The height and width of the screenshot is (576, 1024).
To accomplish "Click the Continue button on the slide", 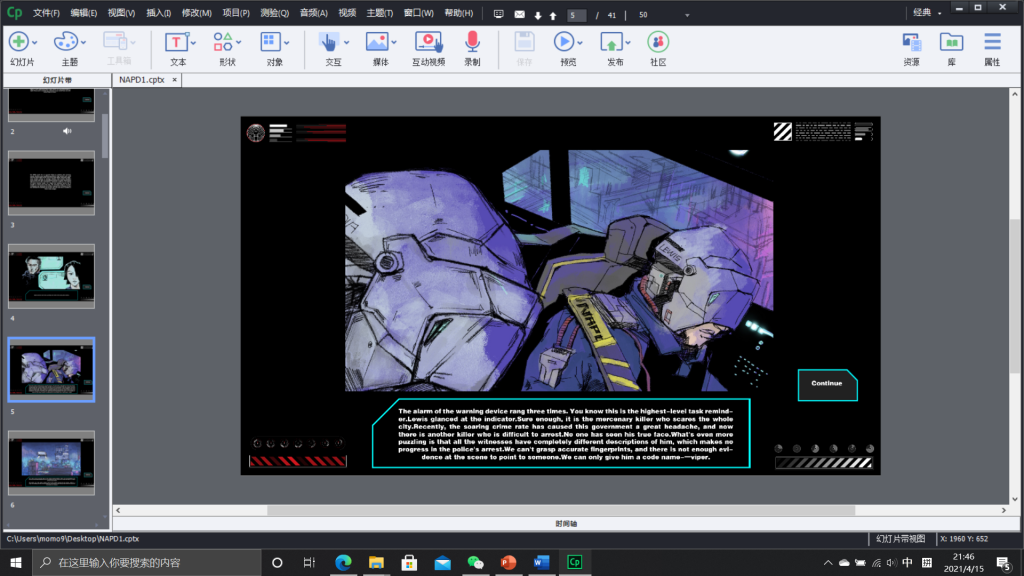I will click(827, 385).
